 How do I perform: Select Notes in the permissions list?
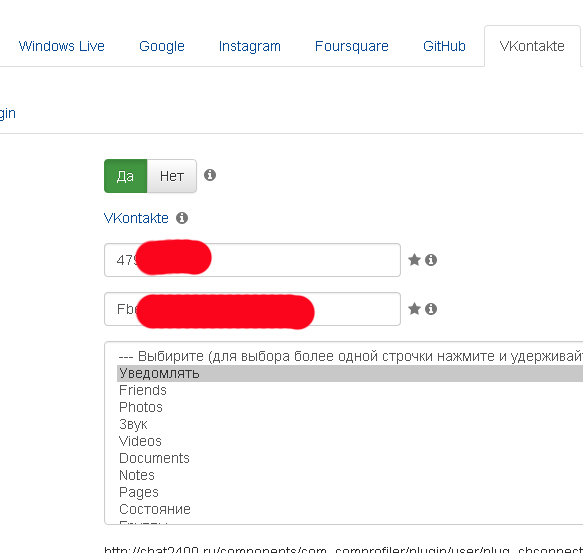[x=350, y=475]
